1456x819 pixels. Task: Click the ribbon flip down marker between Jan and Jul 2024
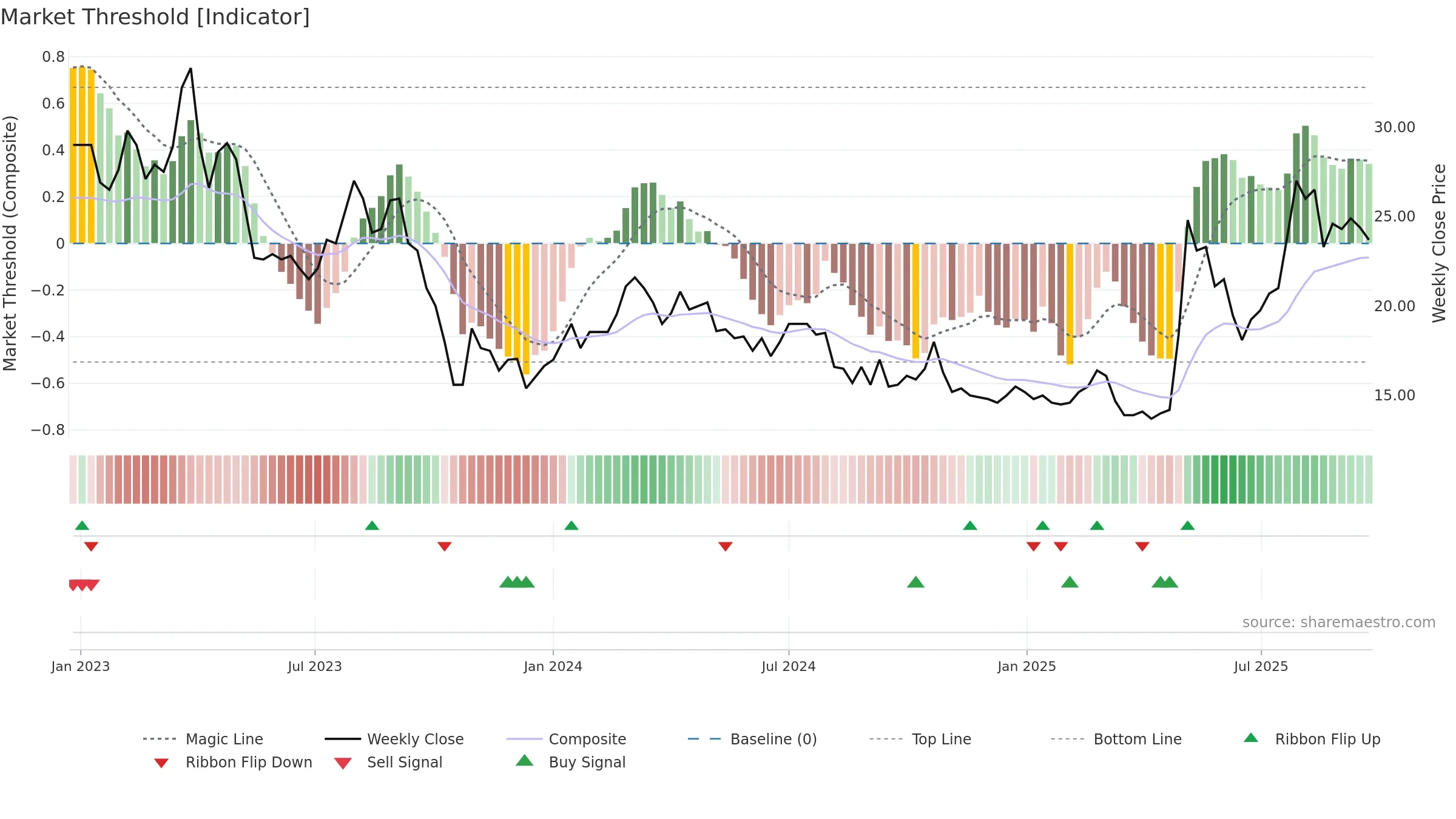(726, 547)
